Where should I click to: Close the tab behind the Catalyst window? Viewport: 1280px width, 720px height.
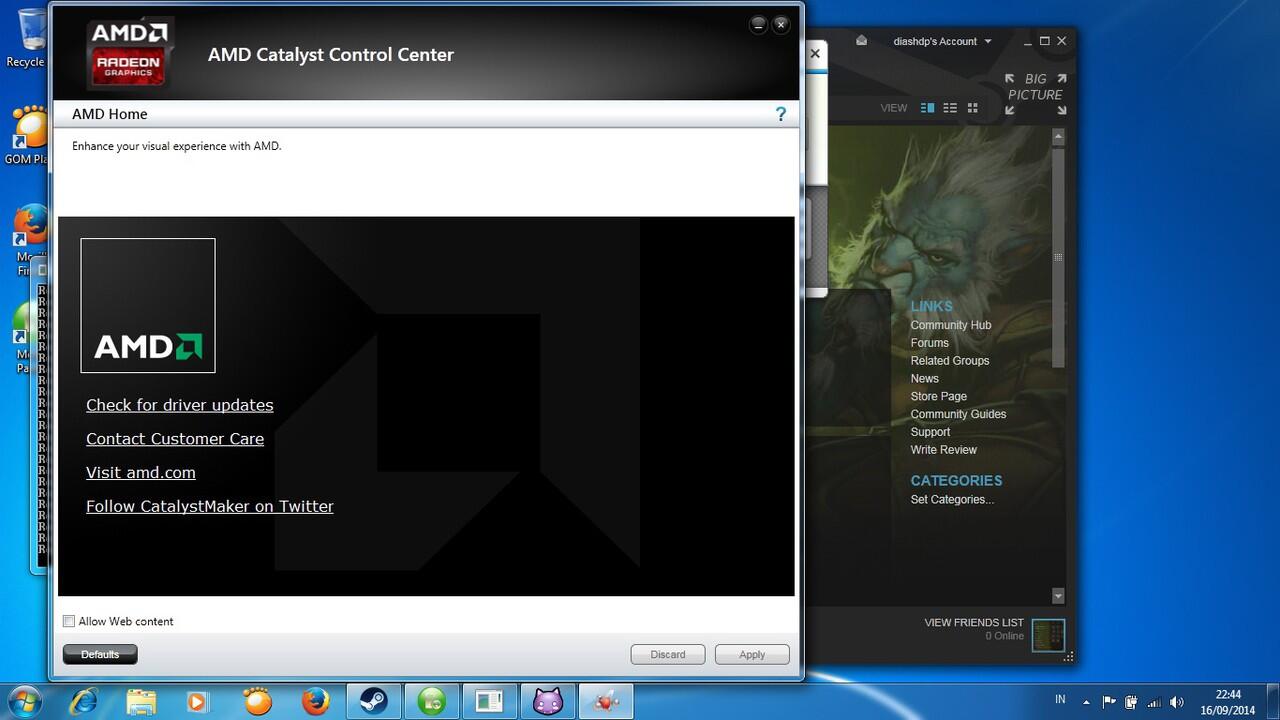tap(815, 54)
